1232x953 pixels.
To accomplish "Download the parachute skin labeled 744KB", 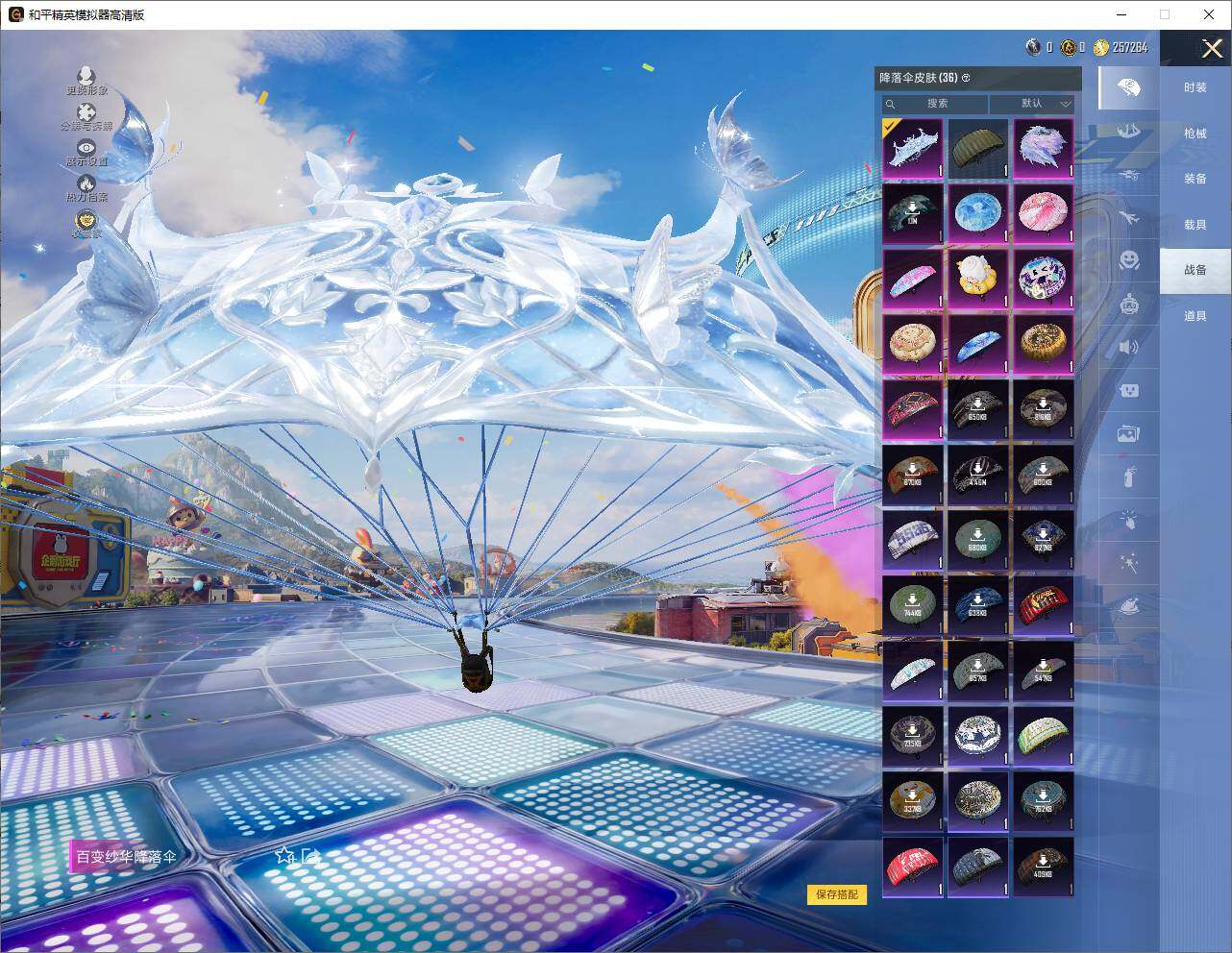I will tap(913, 606).
